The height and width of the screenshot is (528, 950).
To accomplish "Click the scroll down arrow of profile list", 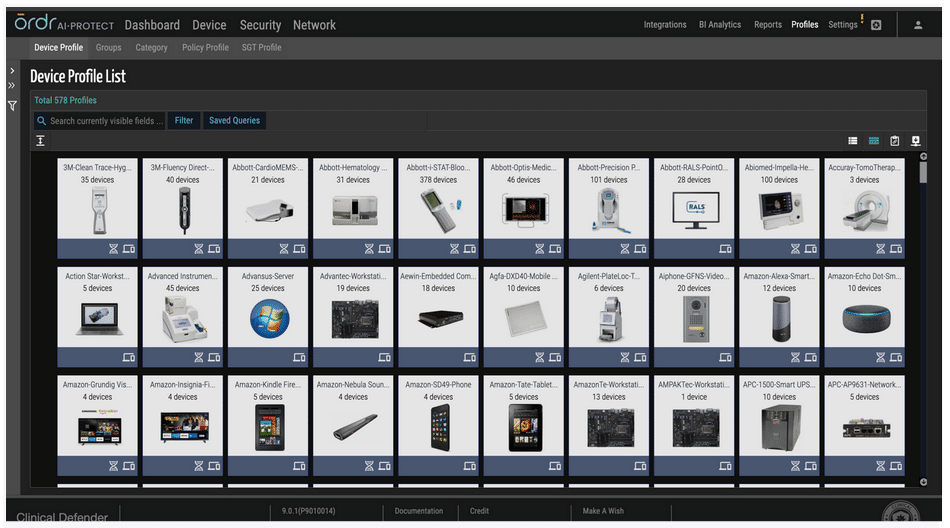I will point(923,482).
